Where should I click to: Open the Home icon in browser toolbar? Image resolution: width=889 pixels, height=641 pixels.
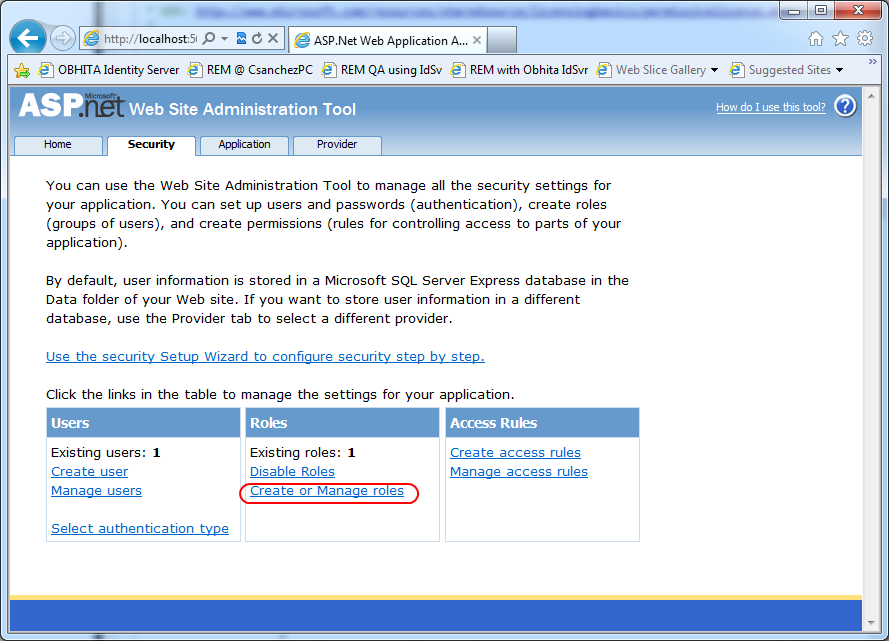[x=815, y=39]
